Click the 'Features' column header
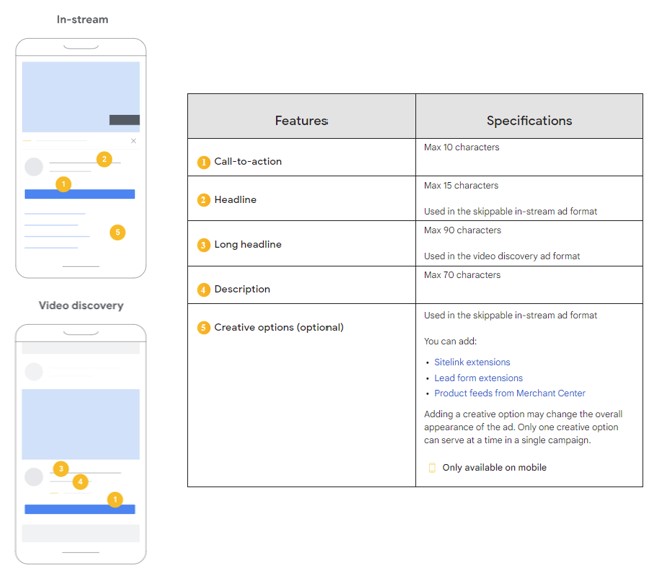Image resolution: width=652 pixels, height=576 pixels. tap(301, 121)
